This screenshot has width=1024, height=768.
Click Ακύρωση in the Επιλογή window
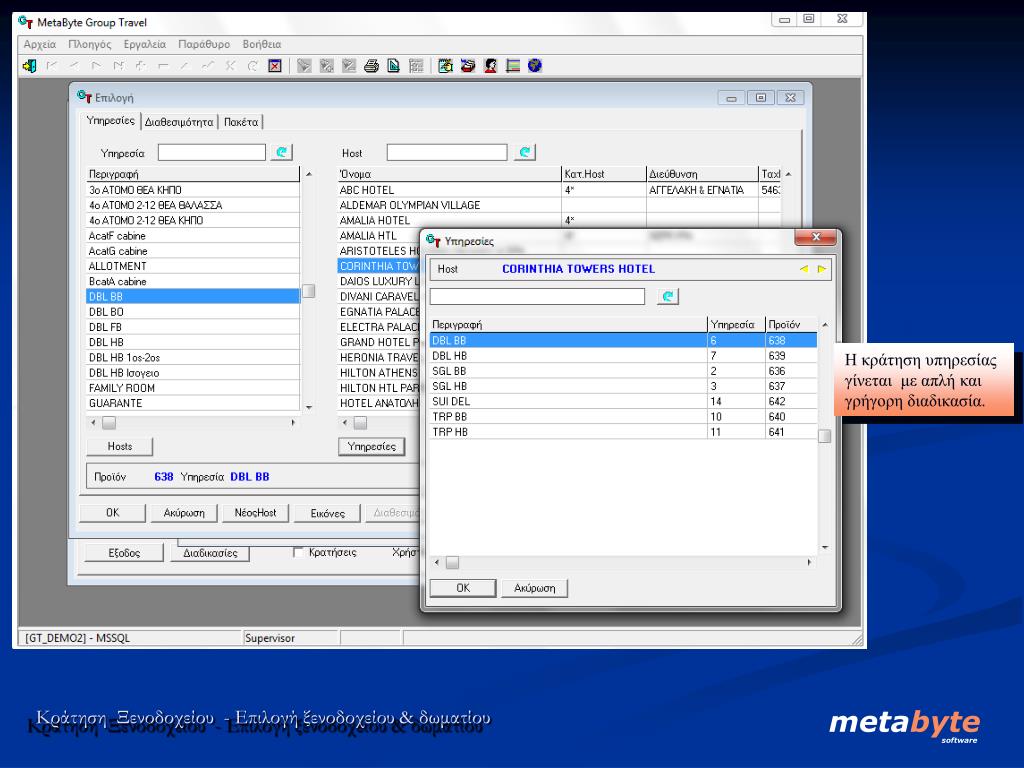pos(184,513)
